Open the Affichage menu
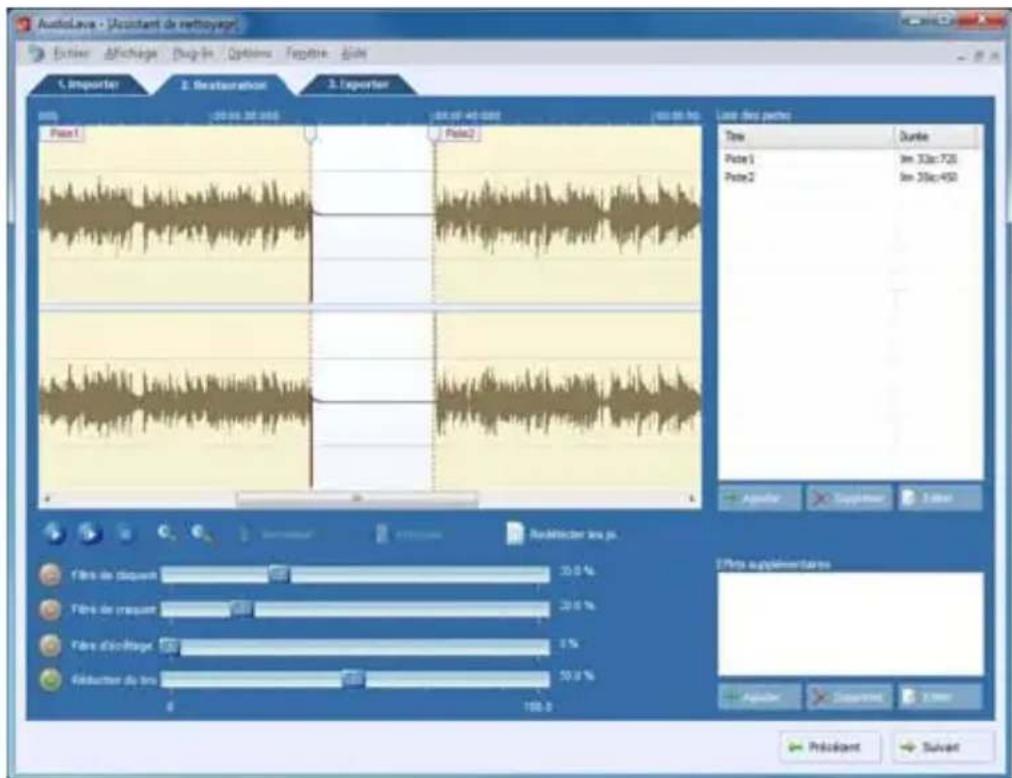 (x=131, y=53)
